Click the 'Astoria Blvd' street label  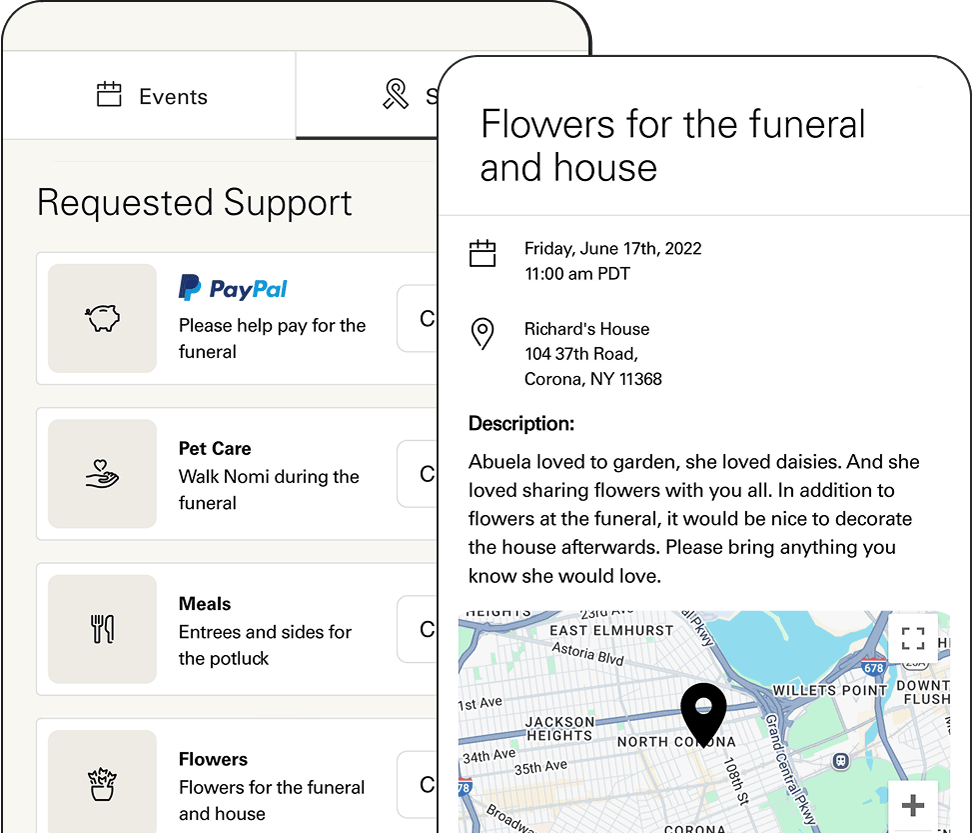[588, 653]
